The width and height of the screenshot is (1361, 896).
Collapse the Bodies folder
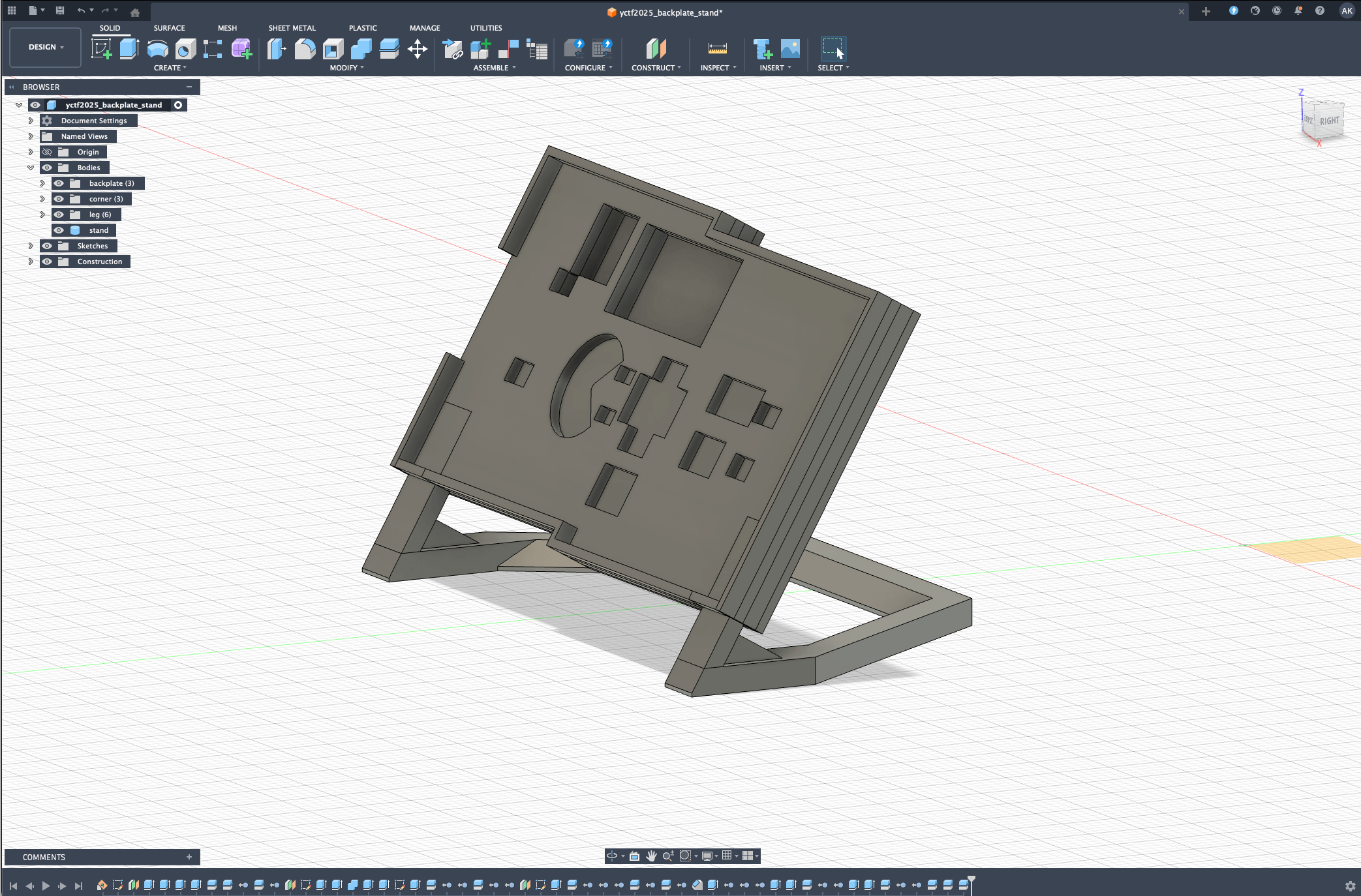pos(31,168)
